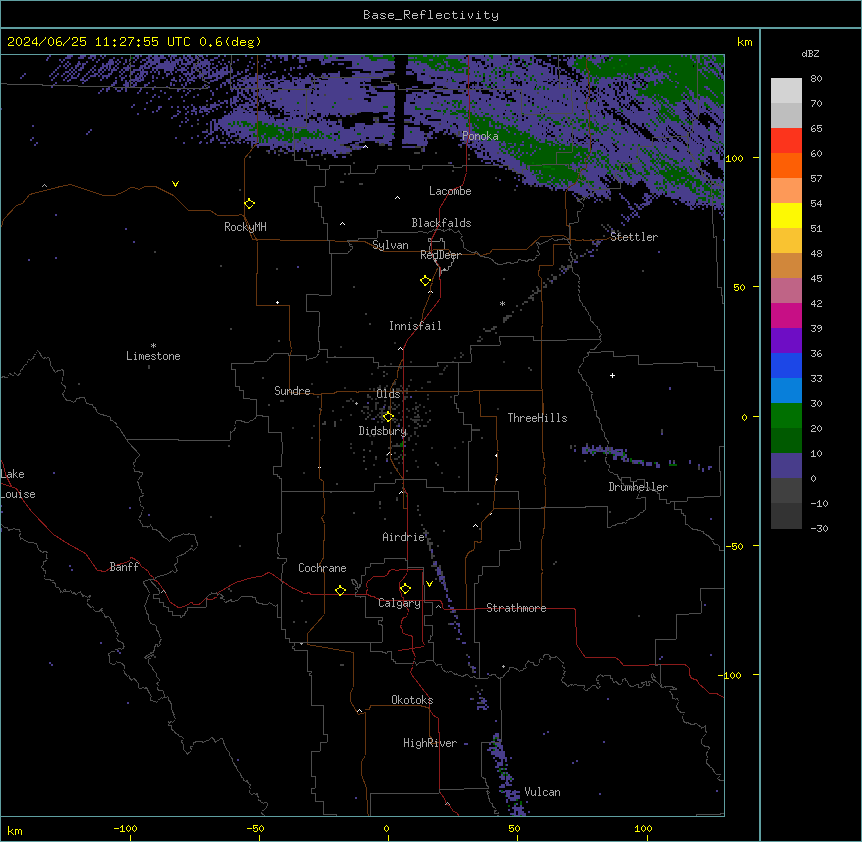
Task: Click the -50 tick on right axis
Action: pos(734,546)
